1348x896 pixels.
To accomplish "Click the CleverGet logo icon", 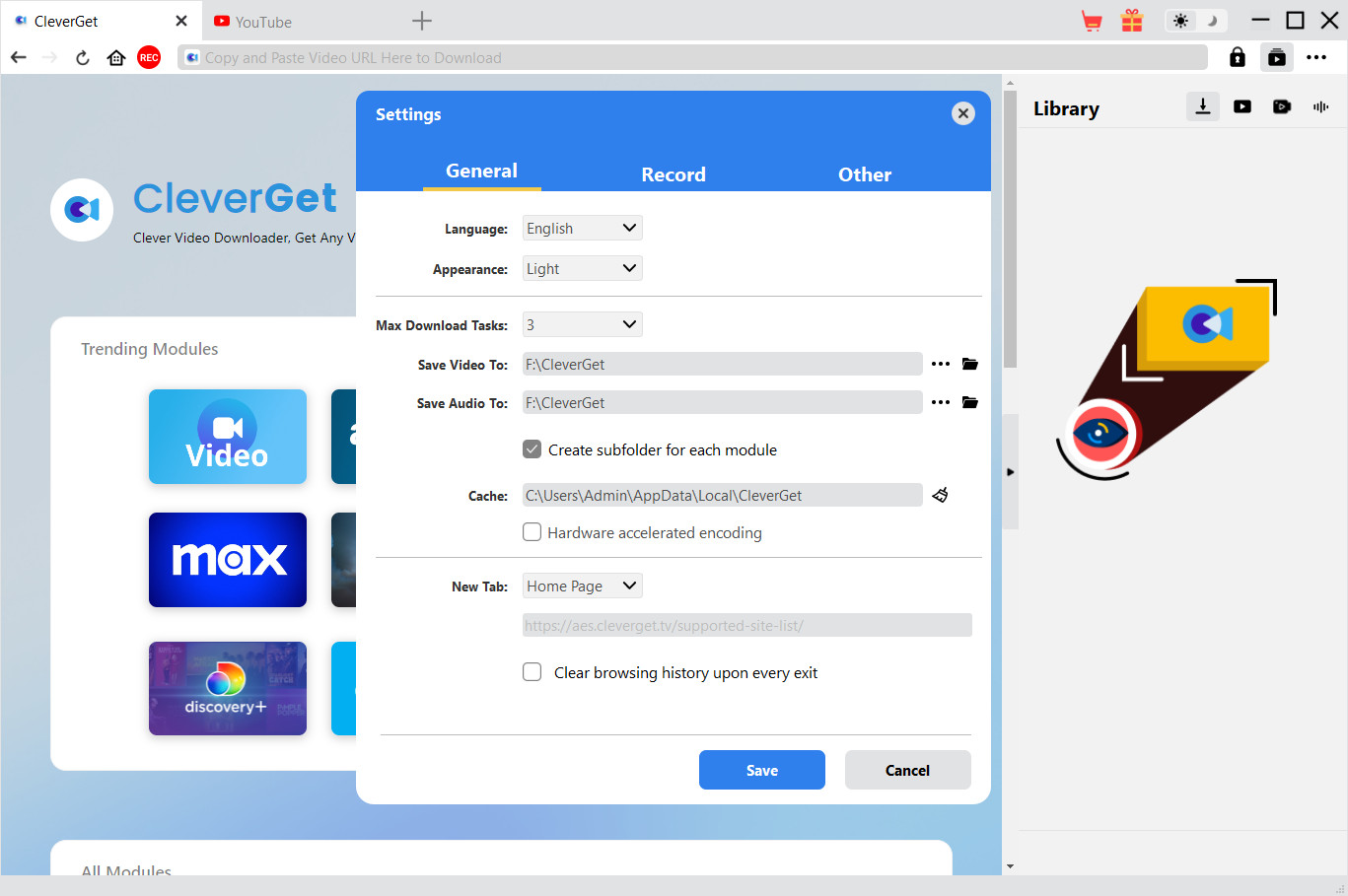I will [82, 210].
